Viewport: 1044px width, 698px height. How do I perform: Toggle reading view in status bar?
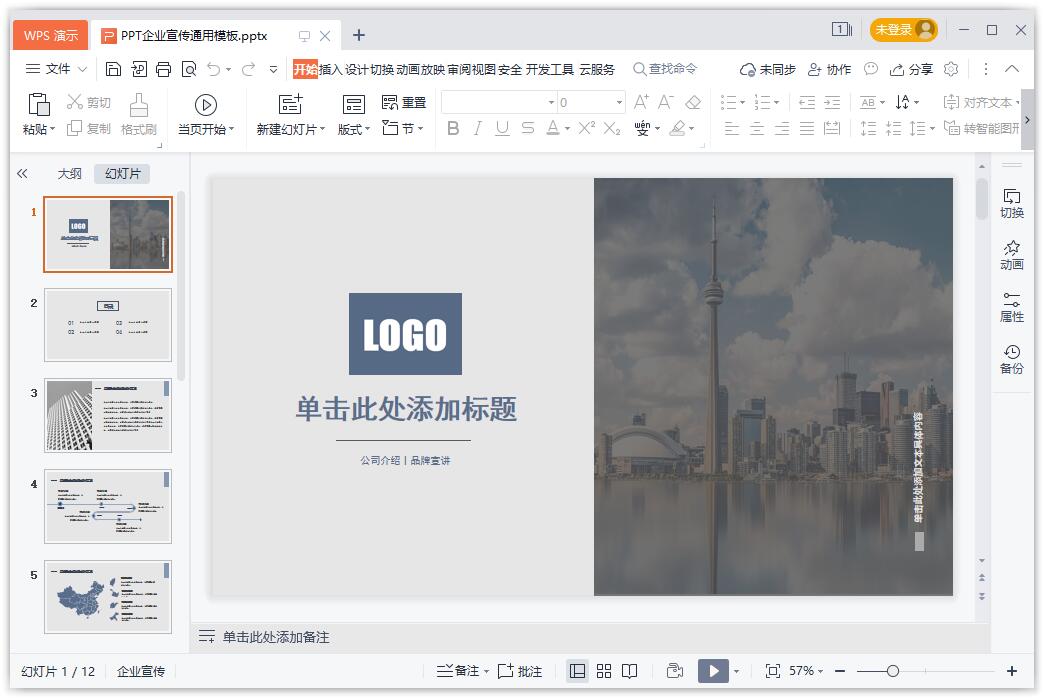click(x=630, y=671)
